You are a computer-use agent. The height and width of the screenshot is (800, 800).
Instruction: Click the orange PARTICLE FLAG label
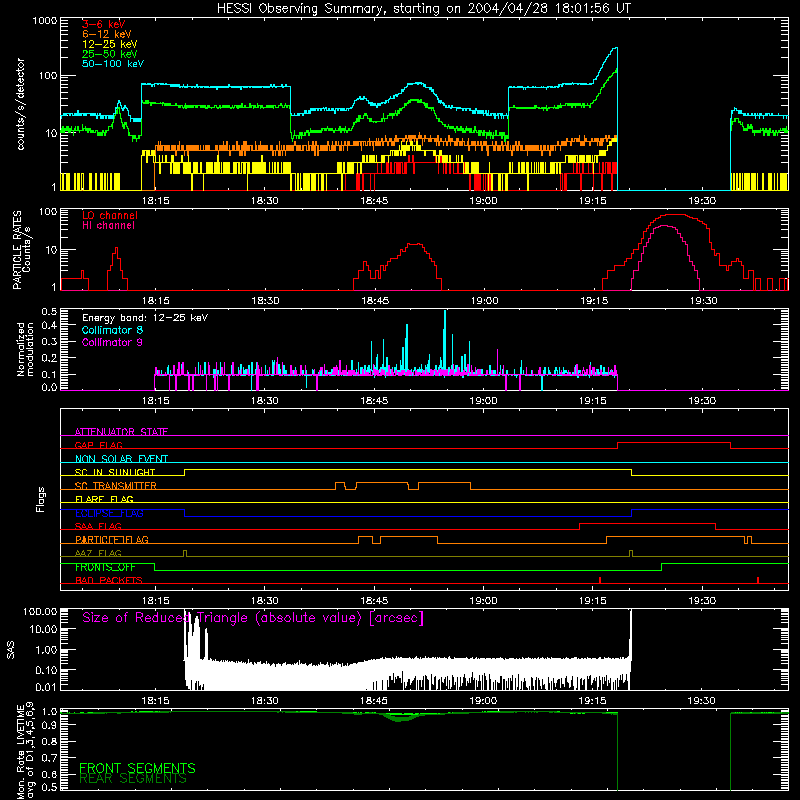[112, 540]
